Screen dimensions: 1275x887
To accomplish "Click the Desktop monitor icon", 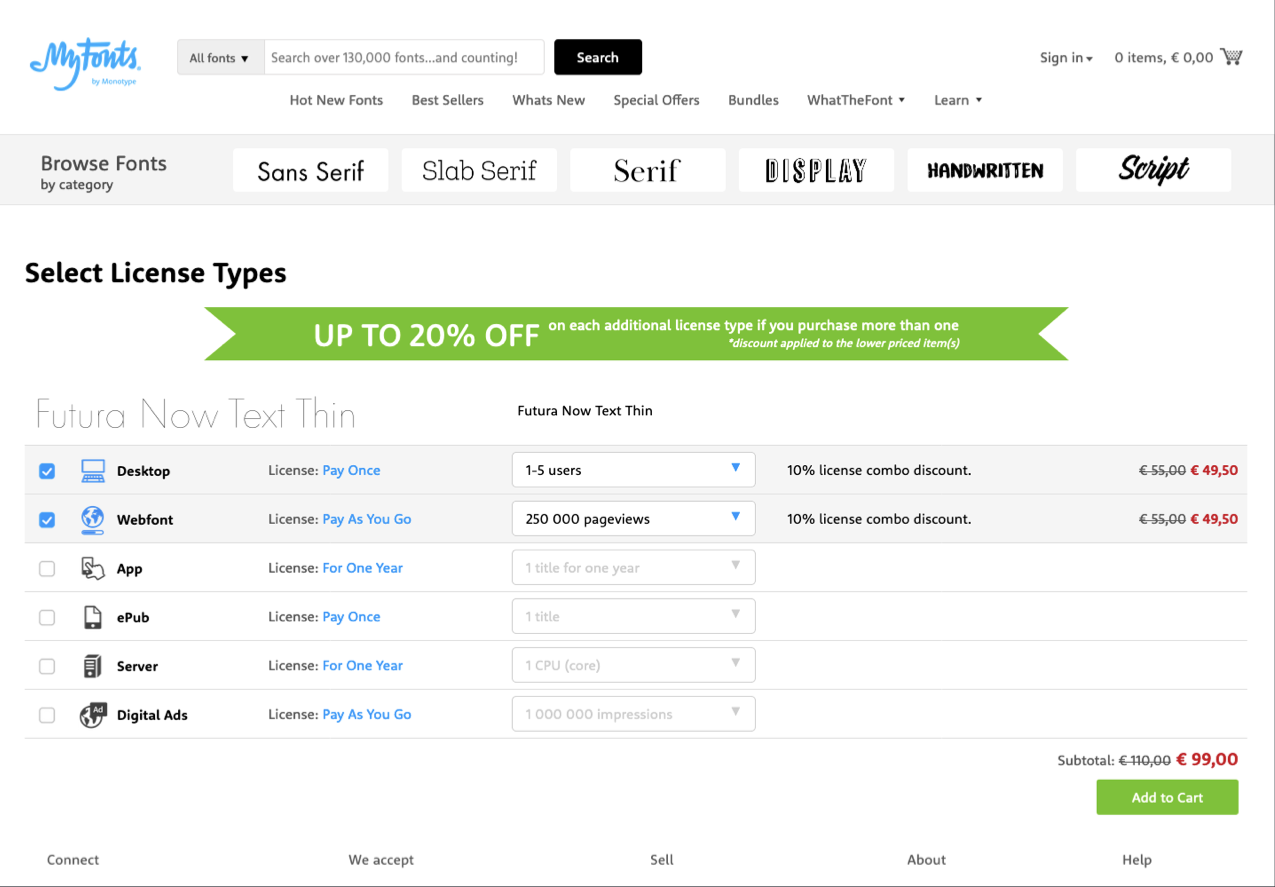I will [93, 471].
